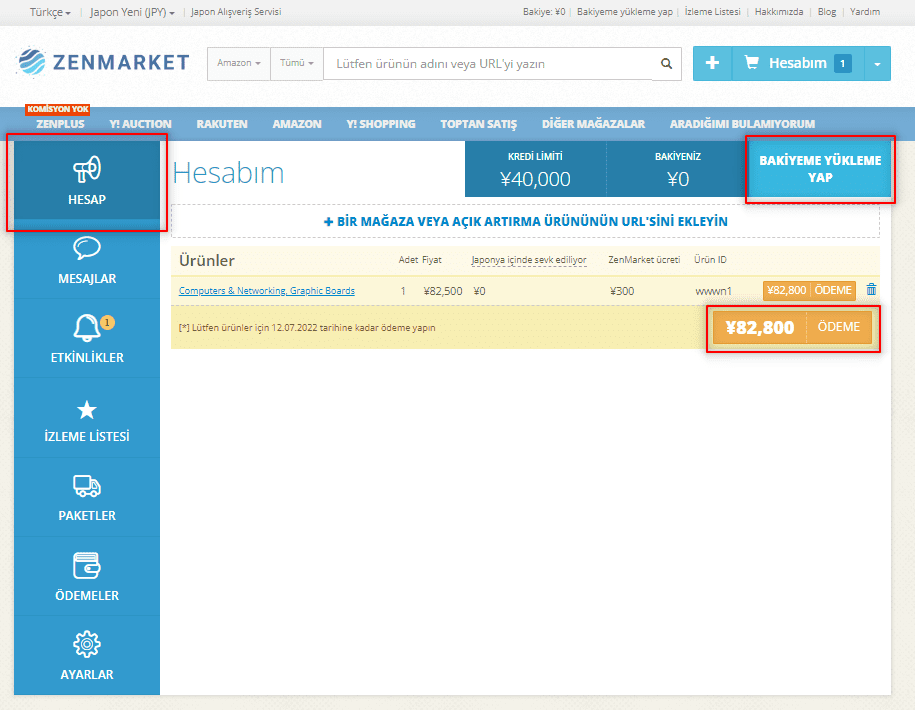The width and height of the screenshot is (915, 710).
Task: Click top Bakiyeme yükleme yap link
Action: pos(624,12)
